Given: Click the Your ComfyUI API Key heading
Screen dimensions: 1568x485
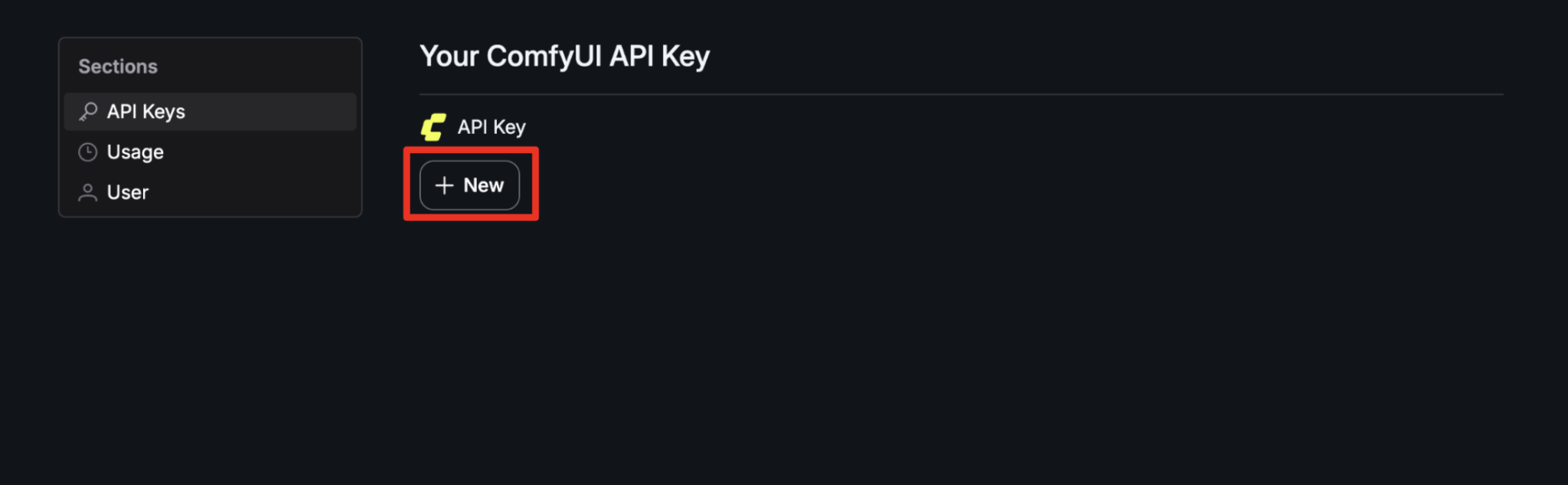Looking at the screenshot, I should pyautogui.click(x=564, y=55).
